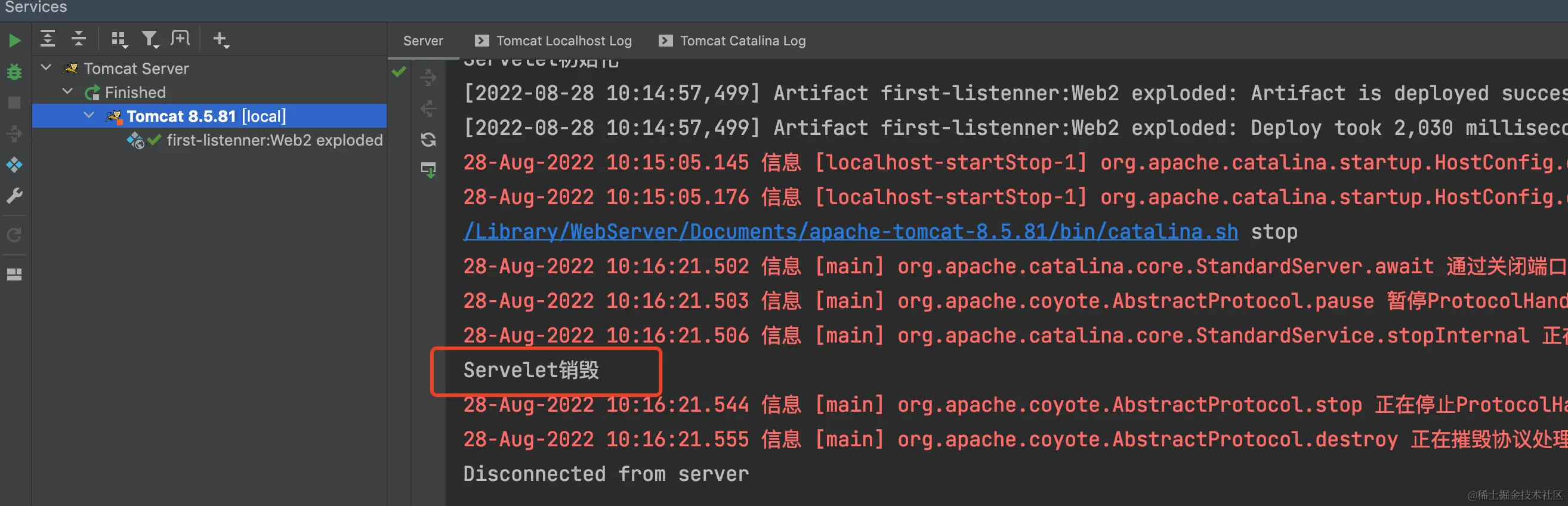Open Edit Configuration wrench icon
The image size is (1568, 506).
14,196
